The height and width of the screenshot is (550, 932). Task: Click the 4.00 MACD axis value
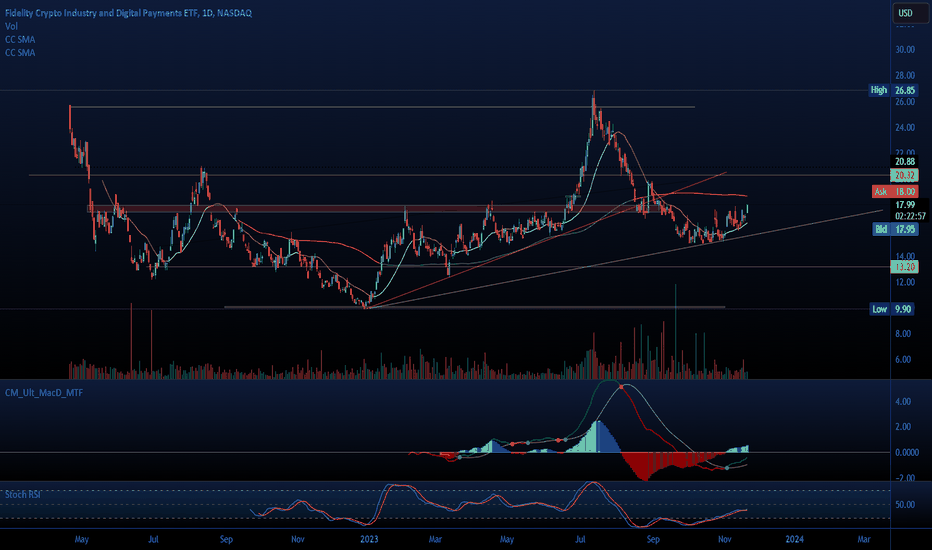(x=903, y=401)
